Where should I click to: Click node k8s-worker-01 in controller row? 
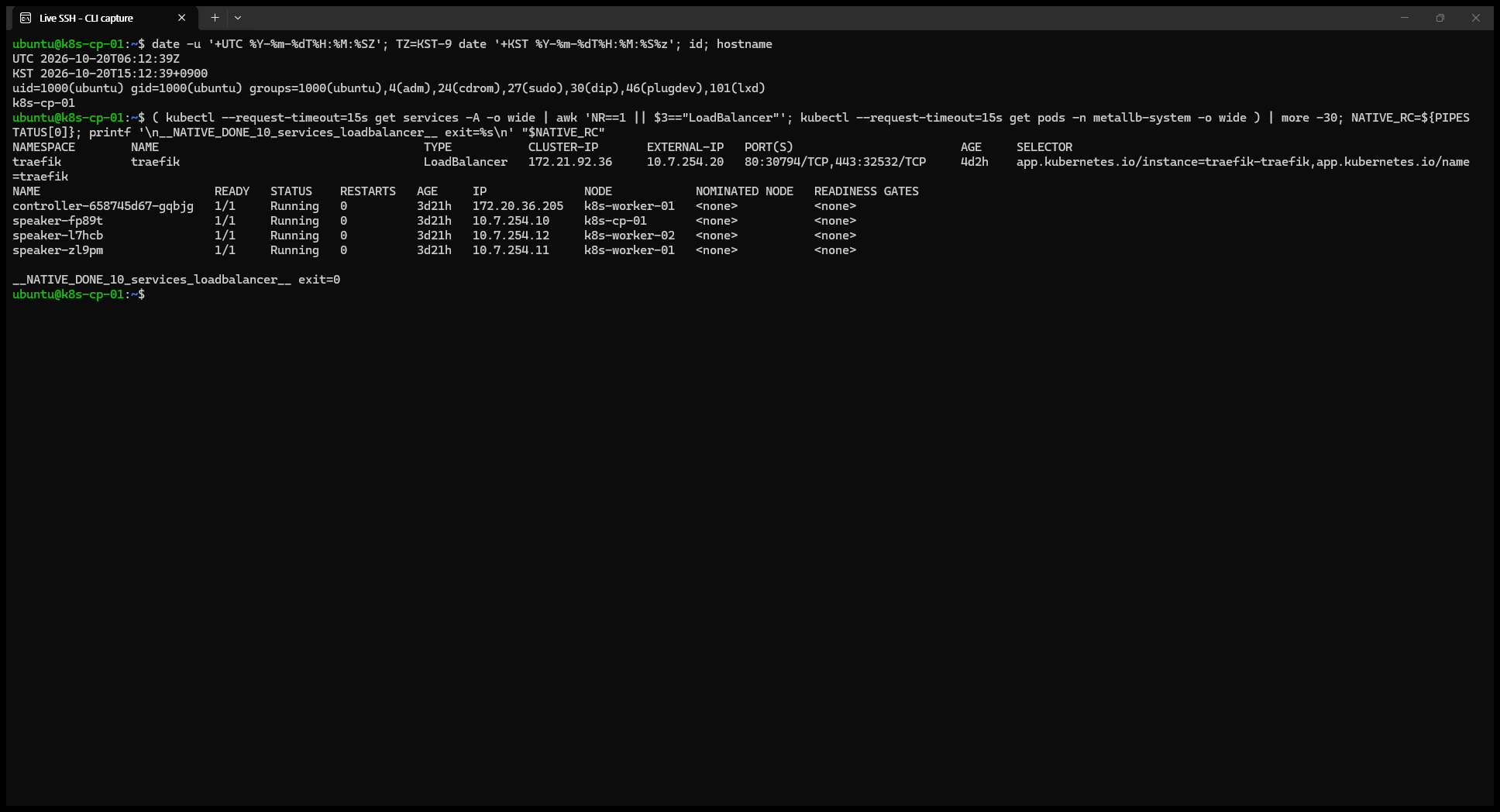(x=630, y=206)
